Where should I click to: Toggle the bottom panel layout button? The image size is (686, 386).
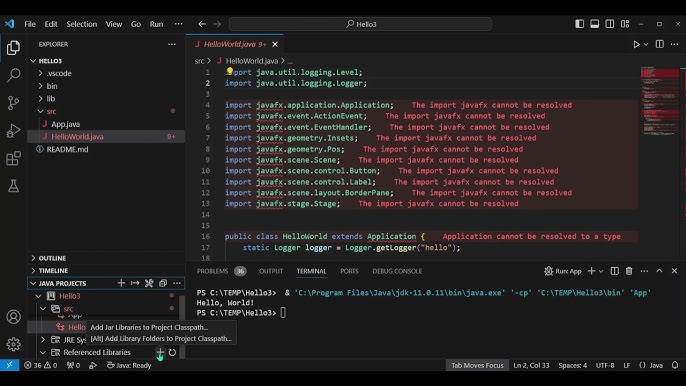(x=595, y=24)
